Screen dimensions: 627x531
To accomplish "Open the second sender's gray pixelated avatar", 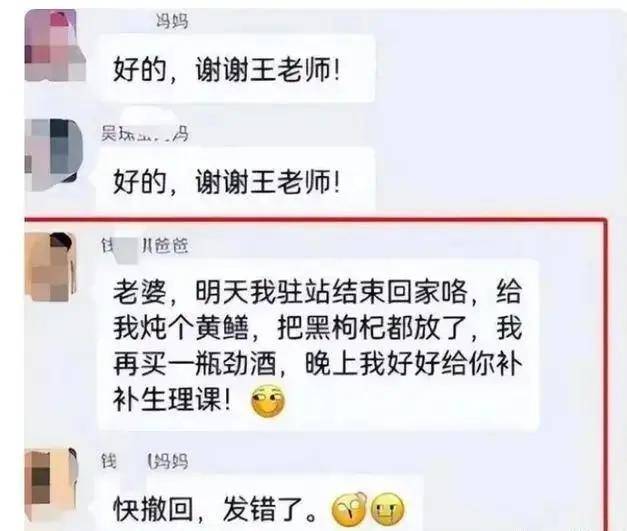I will (x=54, y=155).
